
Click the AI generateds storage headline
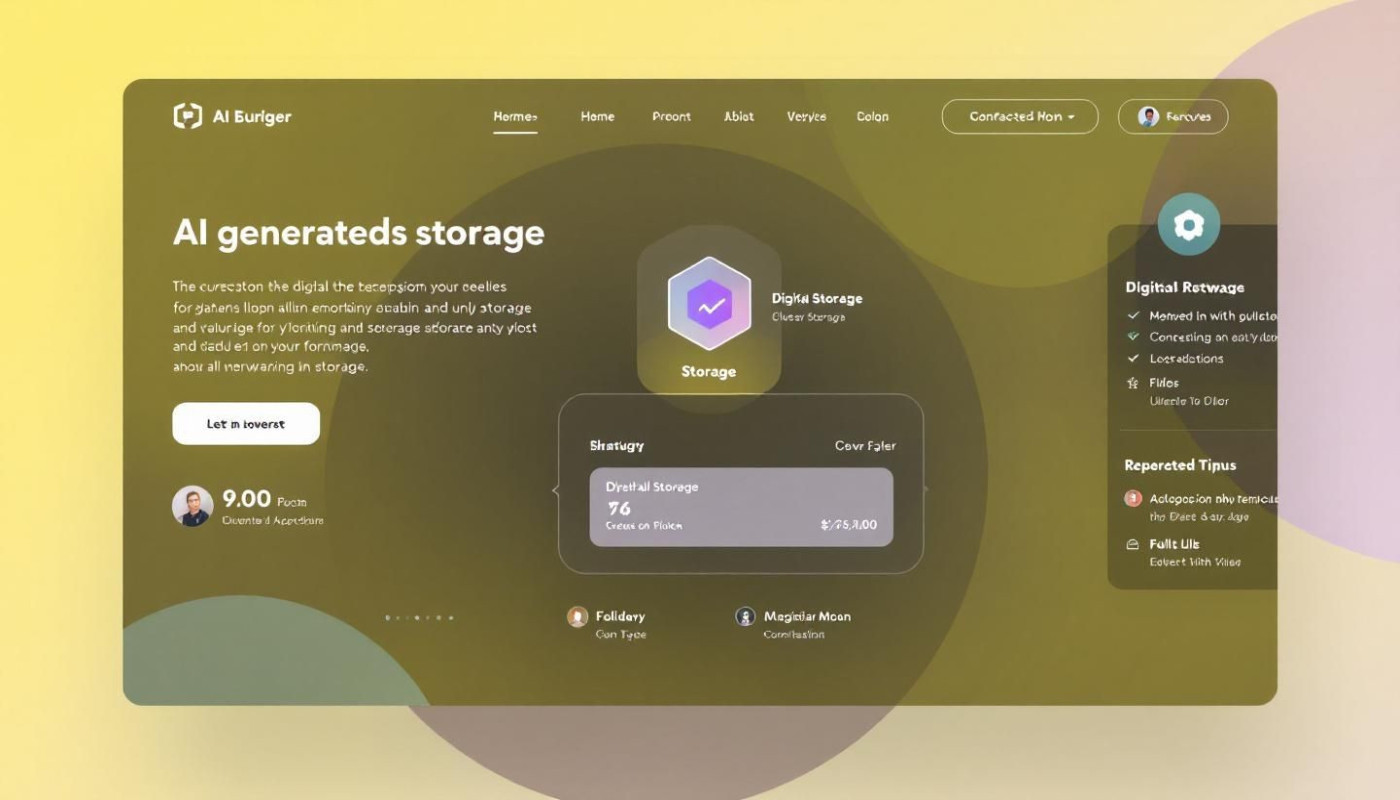(359, 233)
